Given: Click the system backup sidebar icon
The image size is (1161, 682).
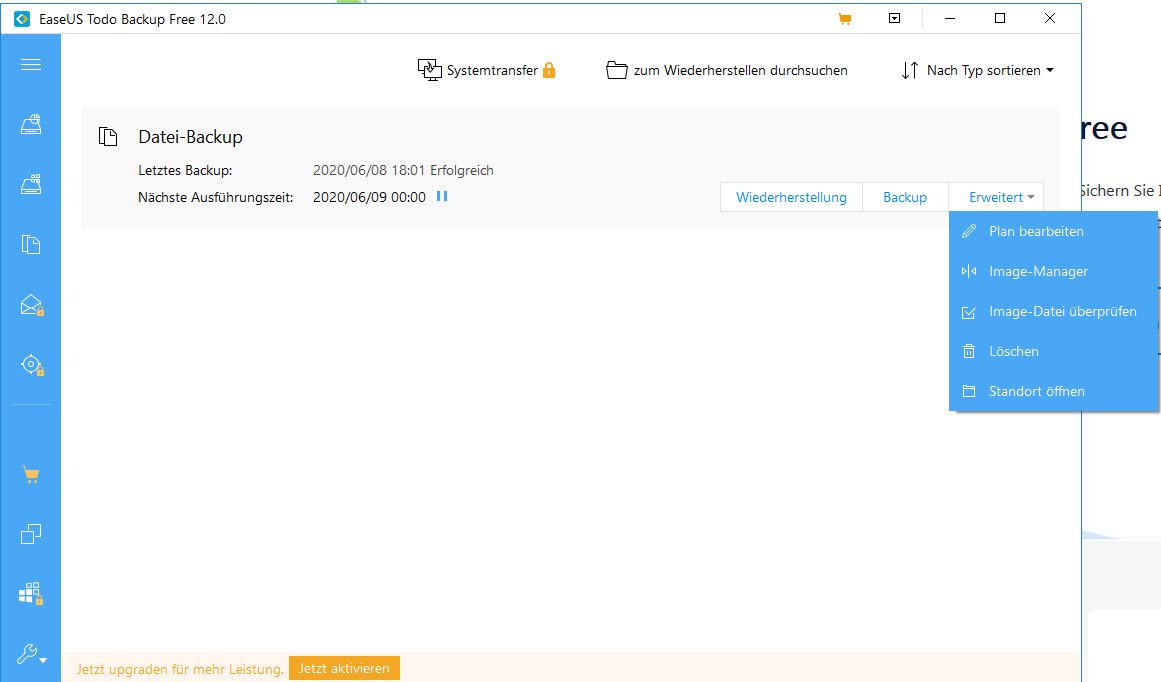Looking at the screenshot, I should click(30, 184).
